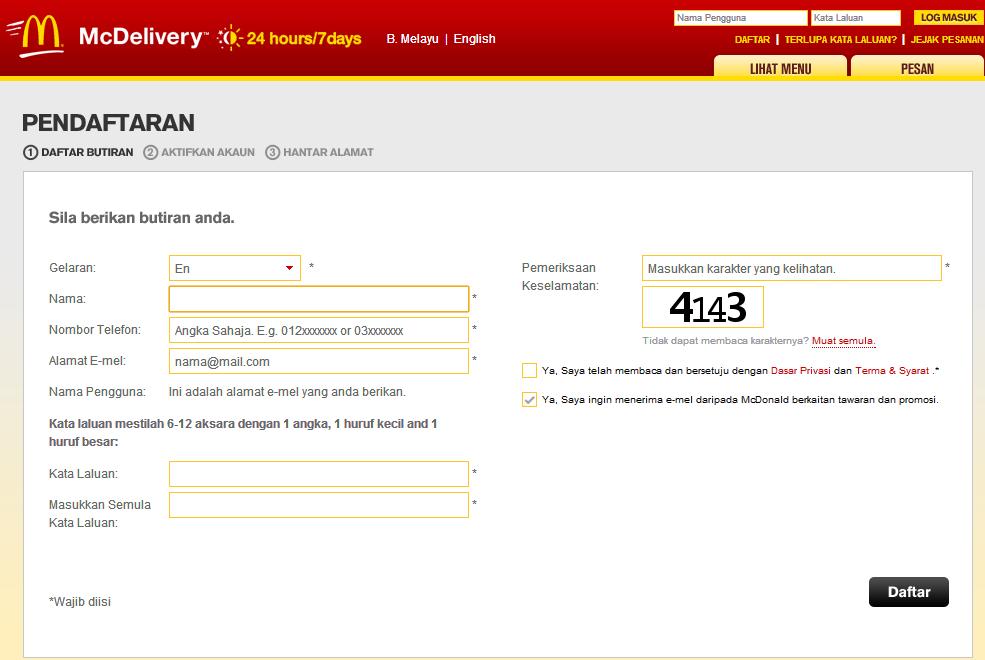The height and width of the screenshot is (660, 985).
Task: Focus the Kata Laluan login field in header
Action: click(855, 18)
